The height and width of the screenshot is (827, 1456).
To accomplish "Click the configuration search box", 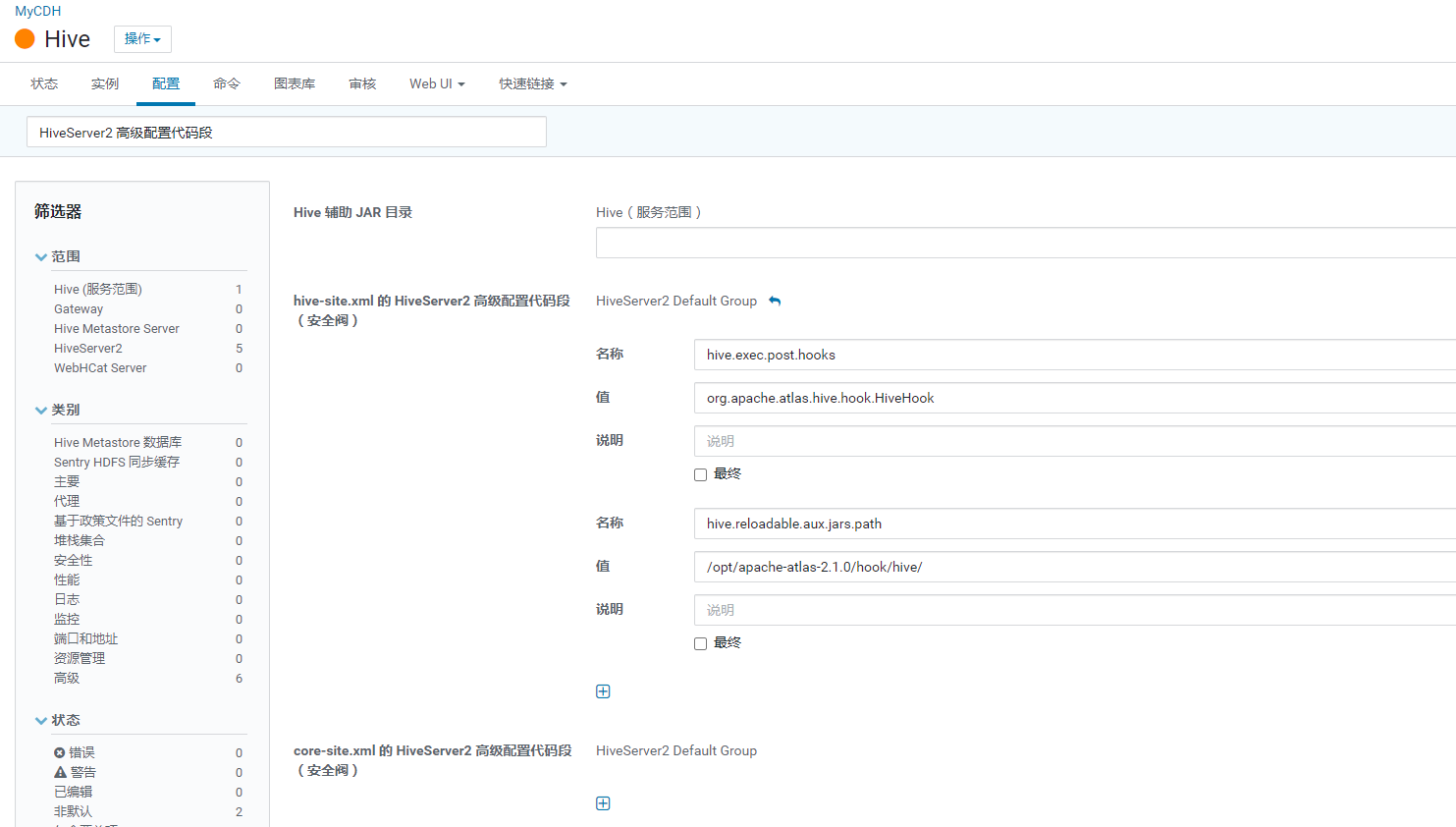I will tap(287, 132).
